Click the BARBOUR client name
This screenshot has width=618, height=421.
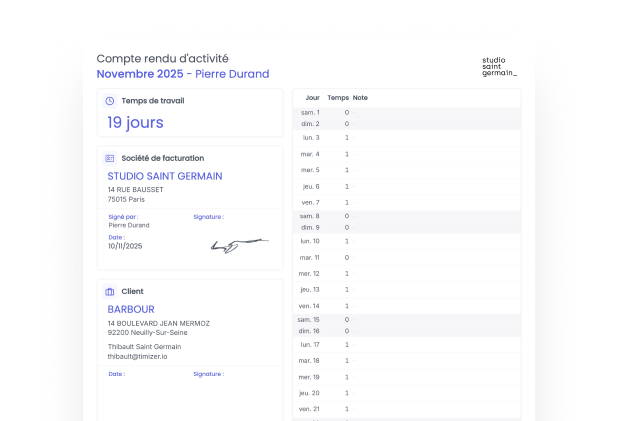tap(131, 310)
